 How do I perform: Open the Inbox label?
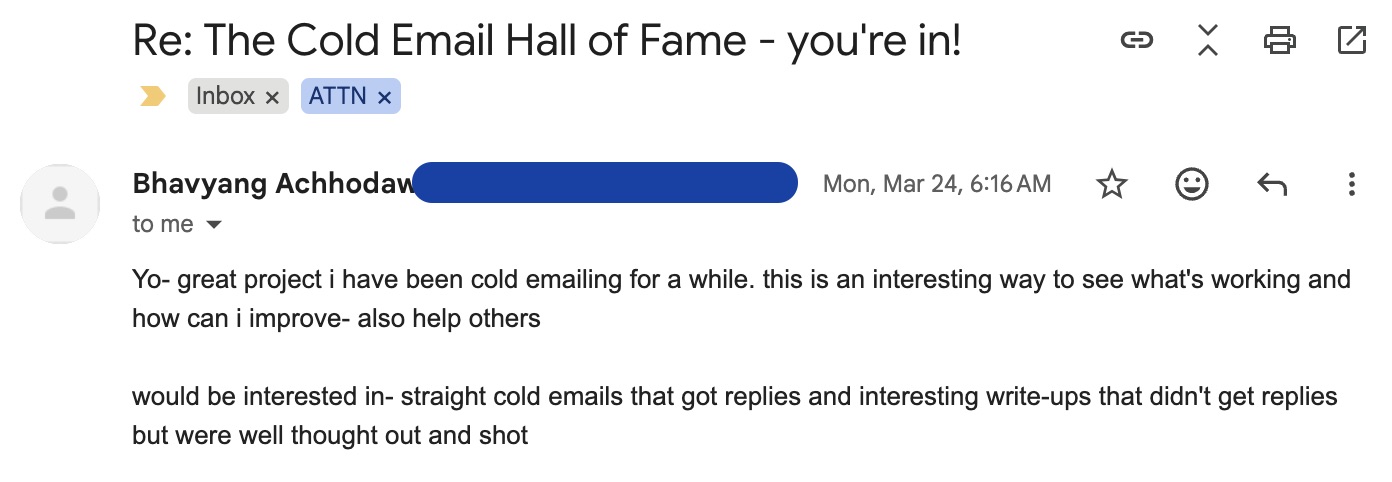point(225,96)
